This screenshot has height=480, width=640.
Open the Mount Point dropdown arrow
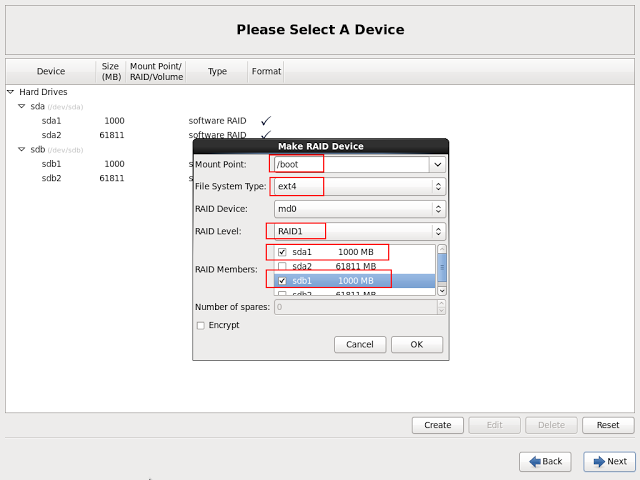click(437, 164)
